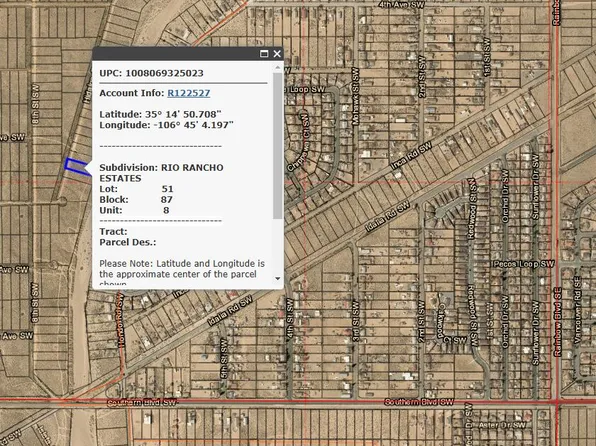Click the Vancouver Rd SE map label

click(x=577, y=310)
